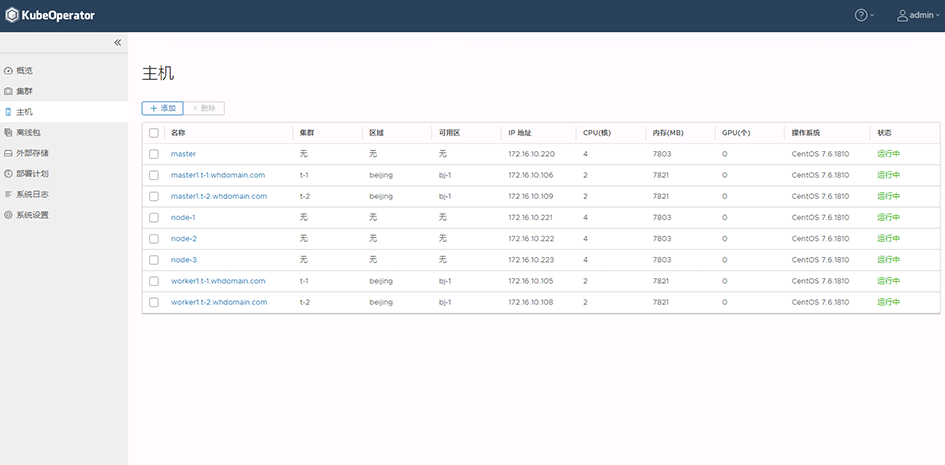Click the 系统日志 list icon

tap(8, 194)
